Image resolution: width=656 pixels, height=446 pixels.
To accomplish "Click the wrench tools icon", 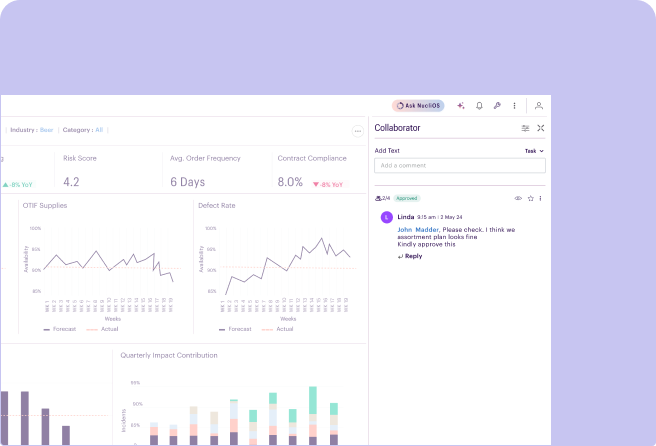I will [x=497, y=106].
